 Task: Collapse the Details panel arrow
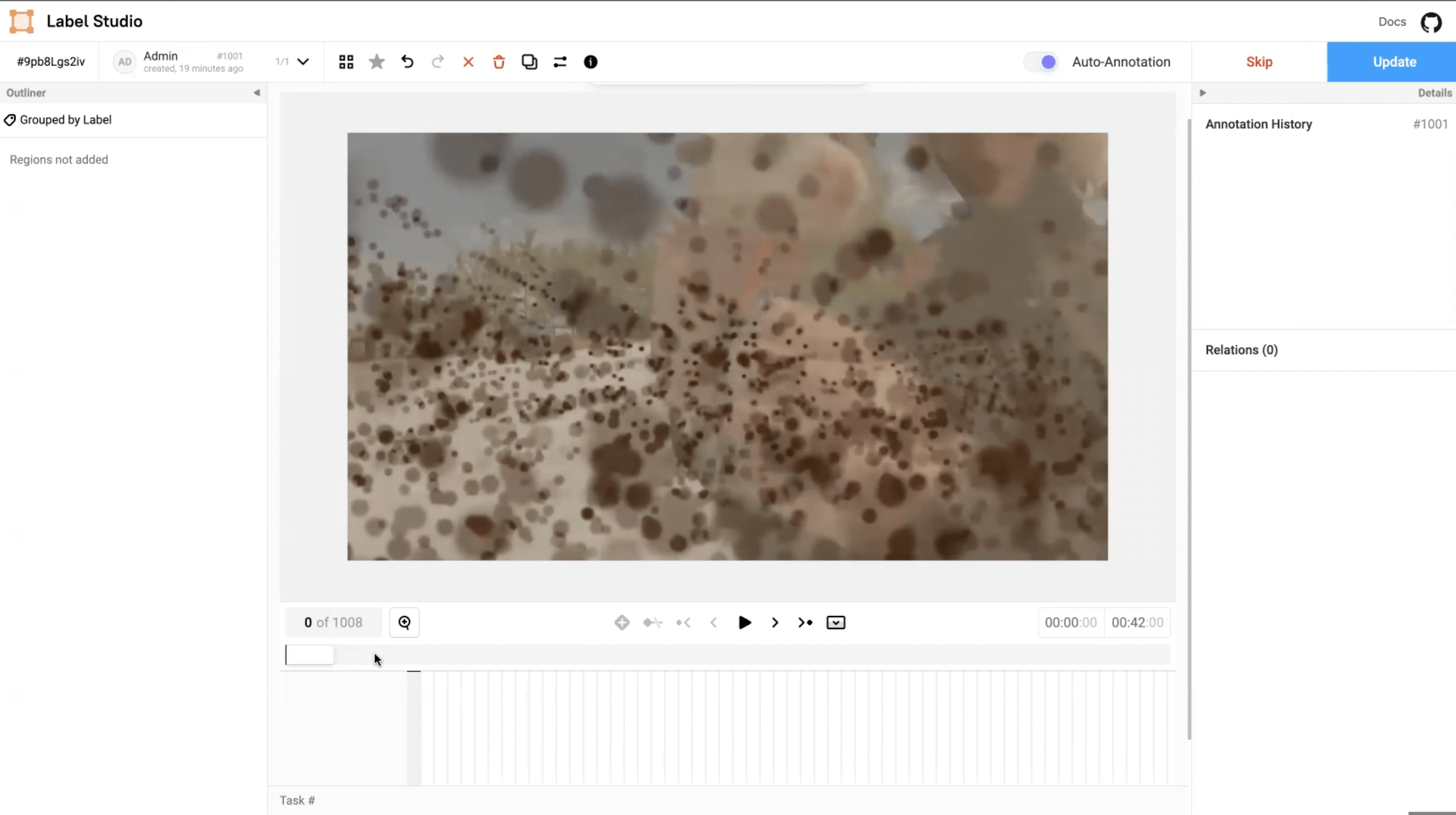(x=1203, y=93)
